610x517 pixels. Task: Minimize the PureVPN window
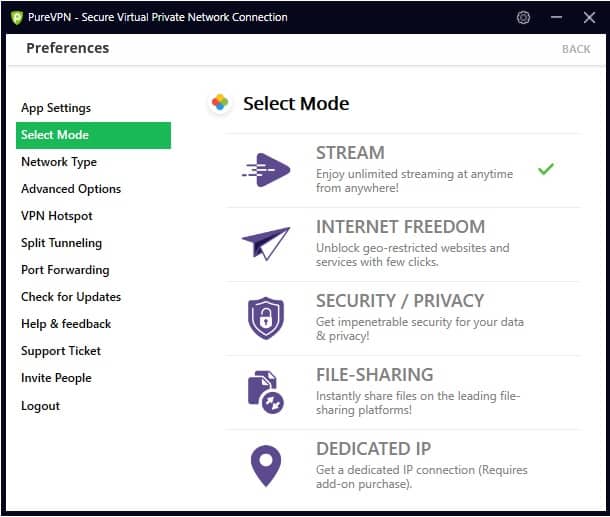556,18
